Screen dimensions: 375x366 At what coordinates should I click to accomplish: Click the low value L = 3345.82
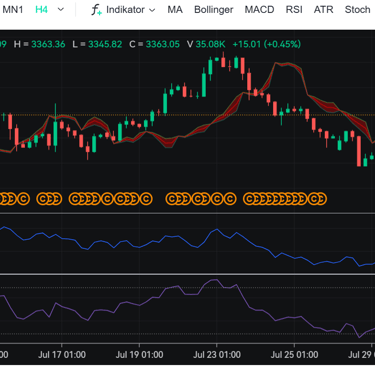pos(97,44)
